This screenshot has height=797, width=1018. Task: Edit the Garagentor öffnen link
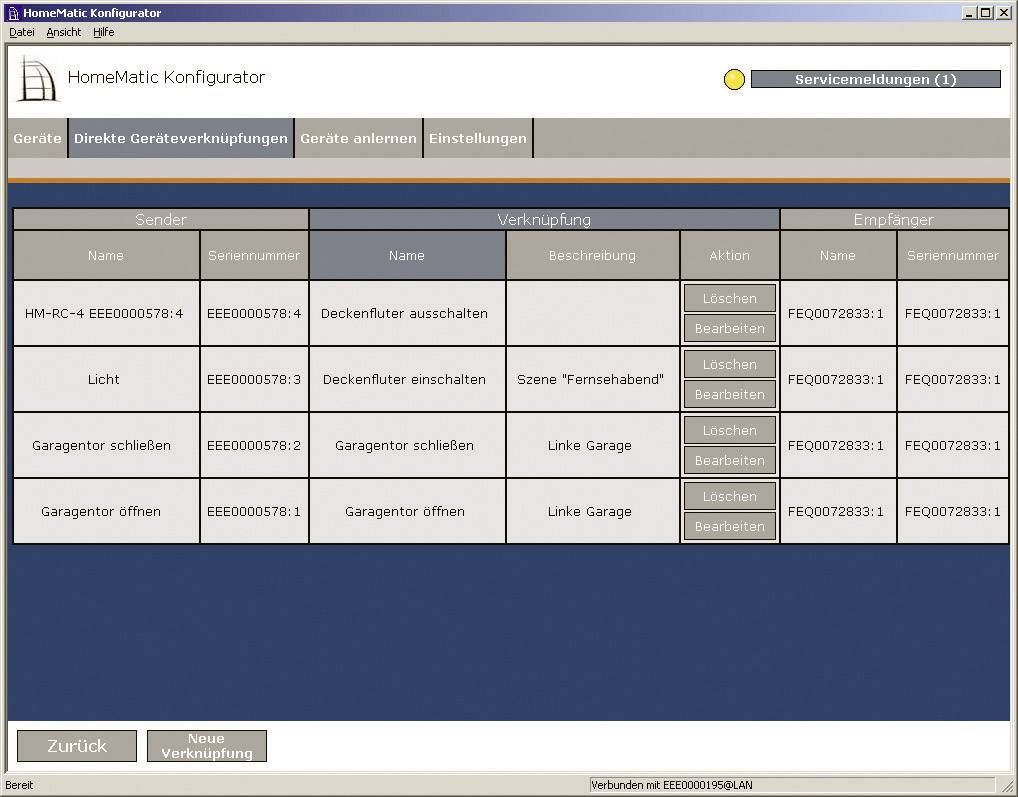tap(729, 526)
